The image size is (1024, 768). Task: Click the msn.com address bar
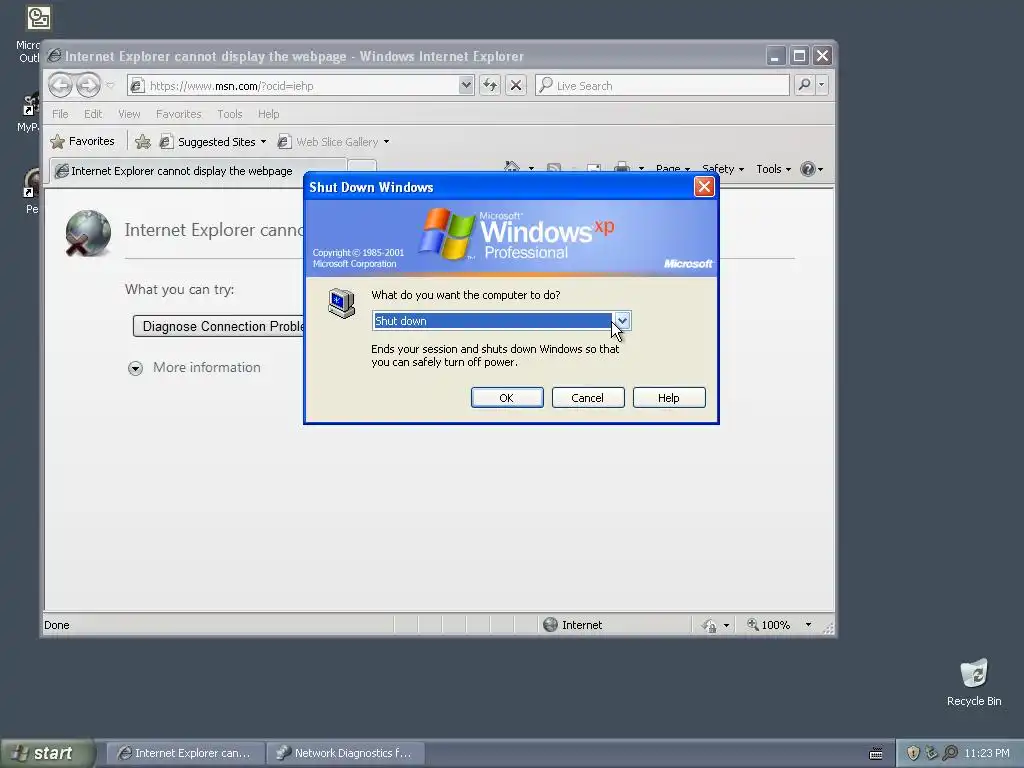click(294, 86)
